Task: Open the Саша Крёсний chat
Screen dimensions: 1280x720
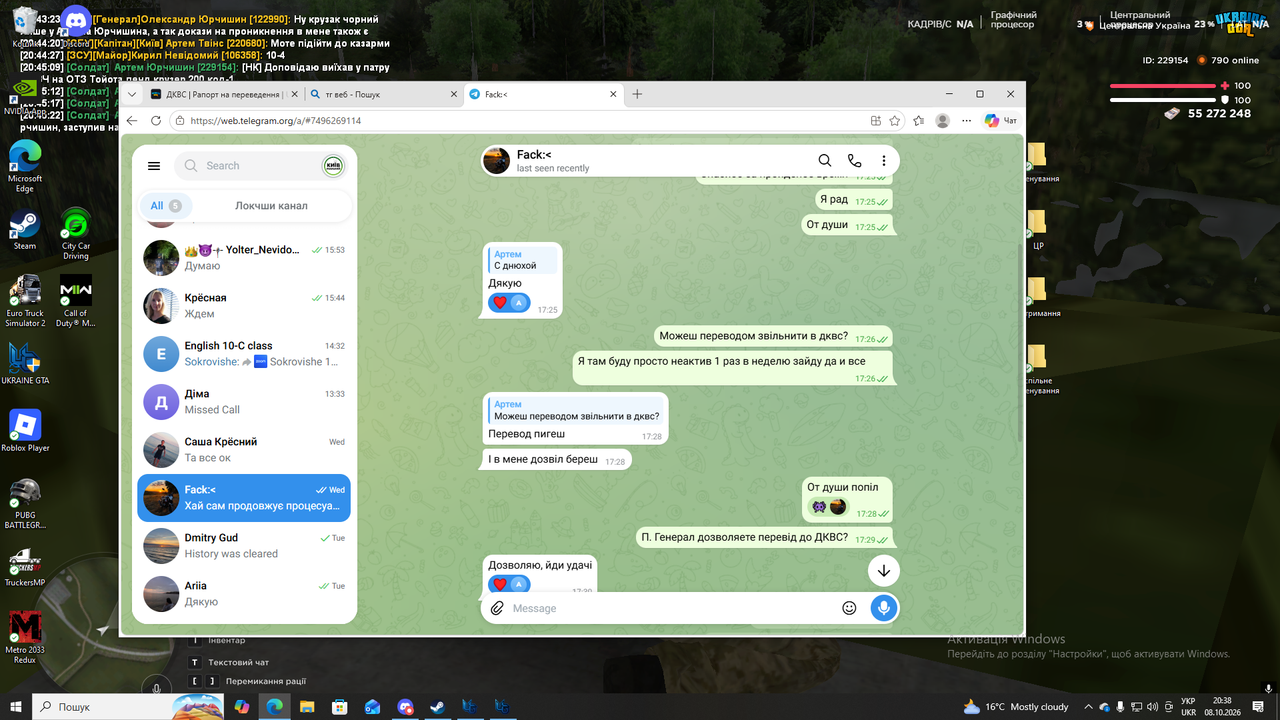Action: pos(244,450)
